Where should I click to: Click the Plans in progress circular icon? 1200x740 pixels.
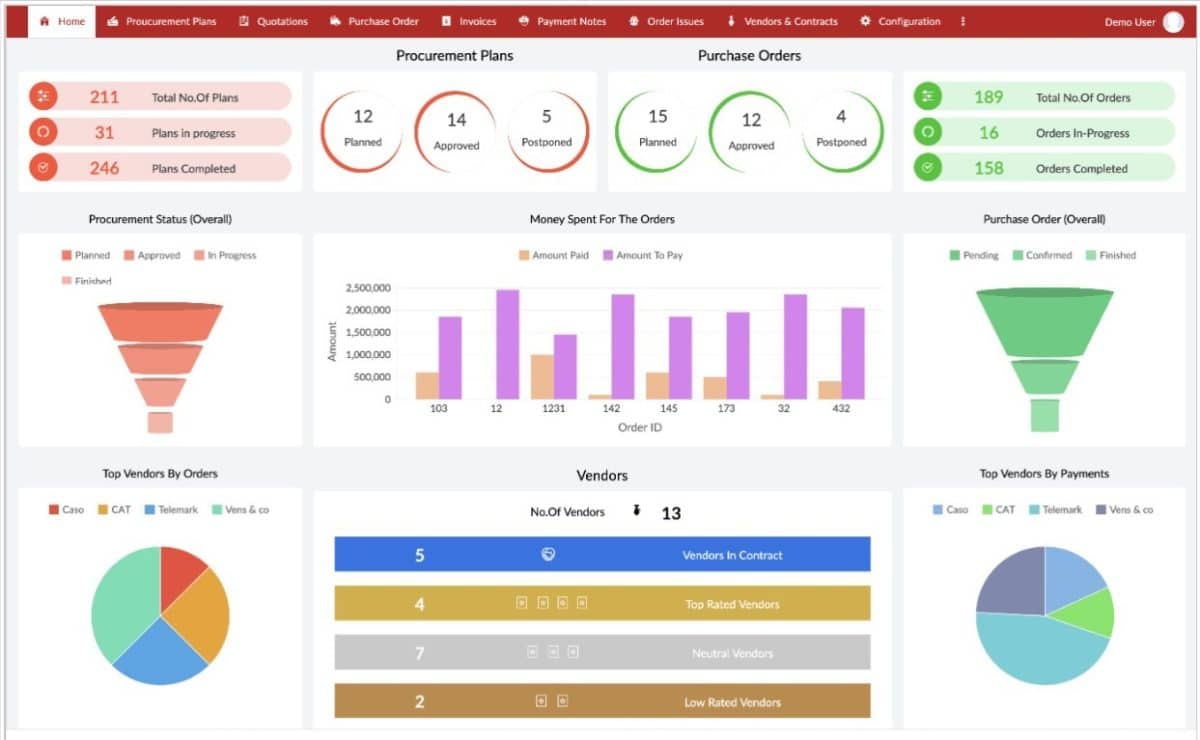41,131
